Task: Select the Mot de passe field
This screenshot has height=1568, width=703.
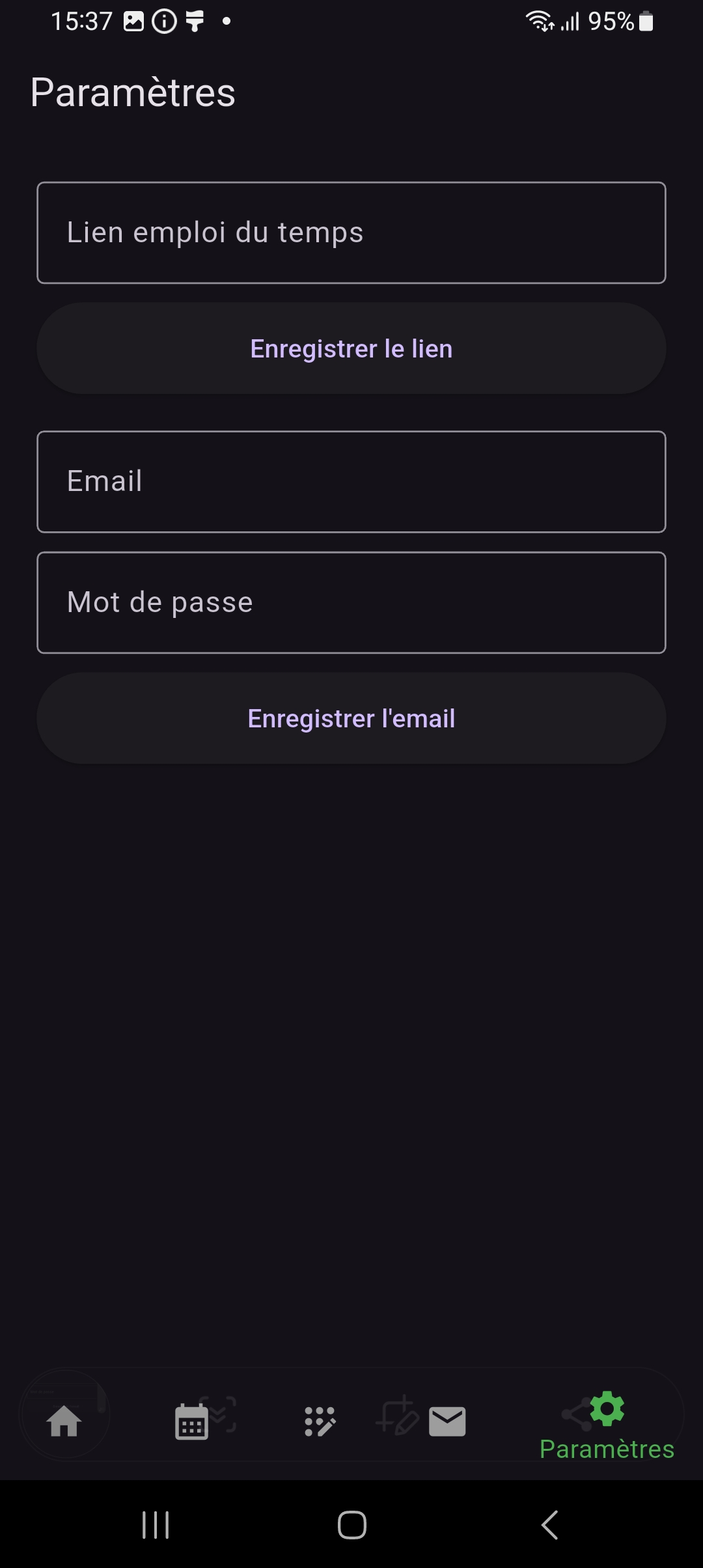Action: coord(351,602)
